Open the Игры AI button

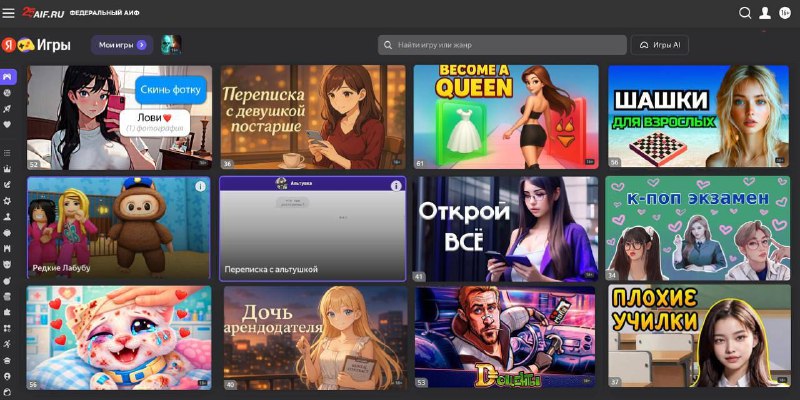coord(660,45)
